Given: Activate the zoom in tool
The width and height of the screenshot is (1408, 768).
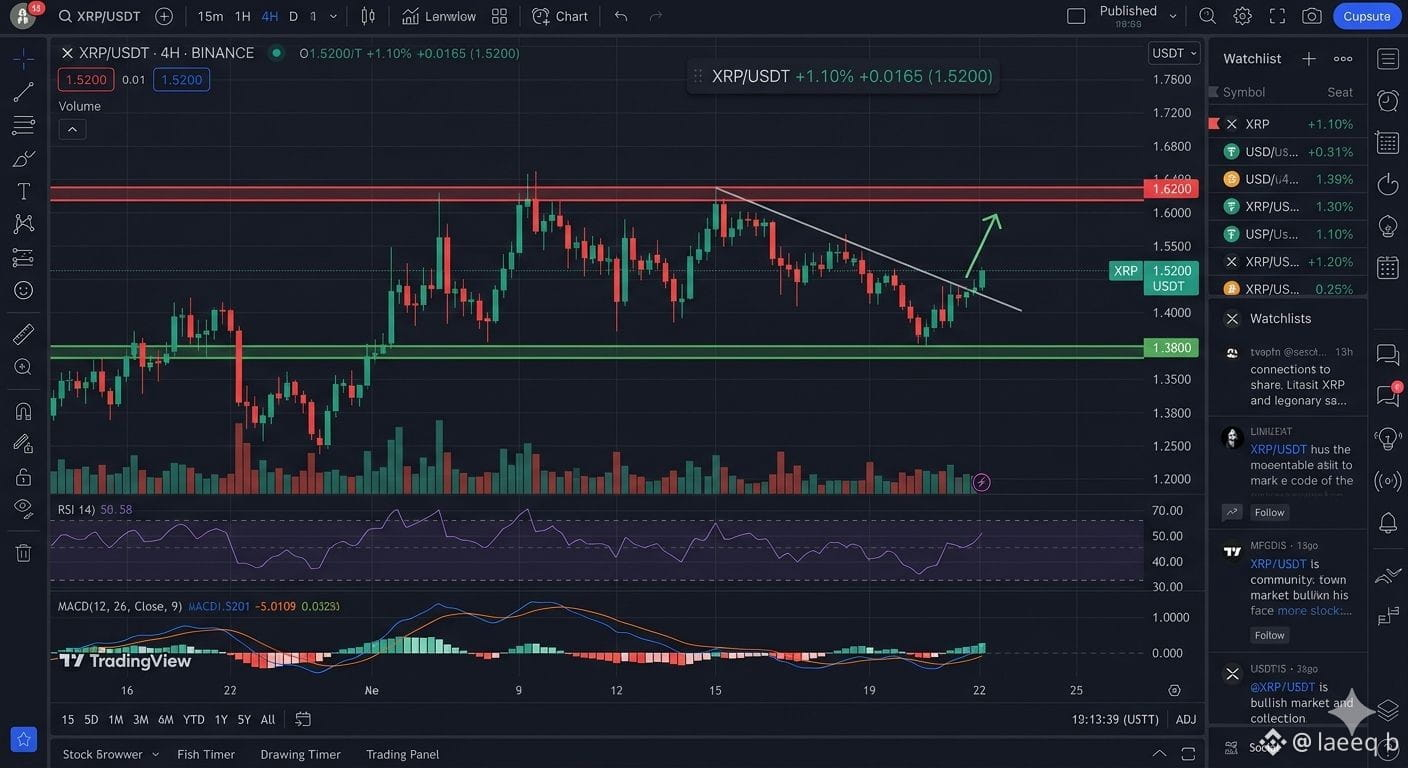Looking at the screenshot, I should (x=23, y=367).
